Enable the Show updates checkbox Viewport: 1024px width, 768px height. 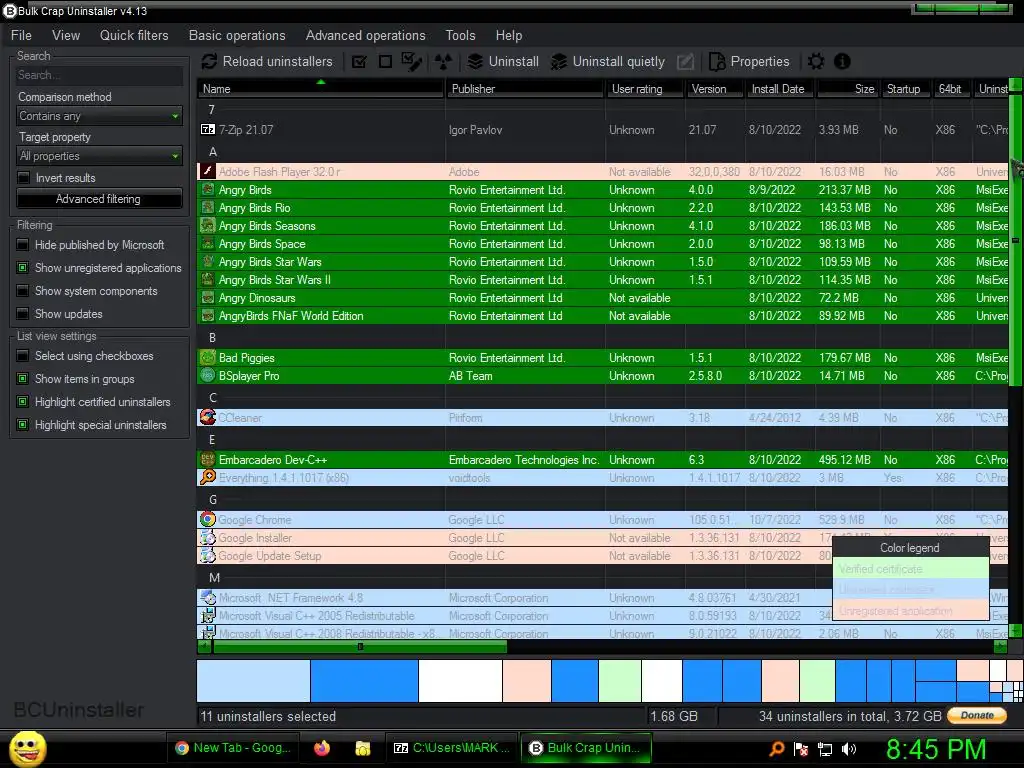click(23, 313)
